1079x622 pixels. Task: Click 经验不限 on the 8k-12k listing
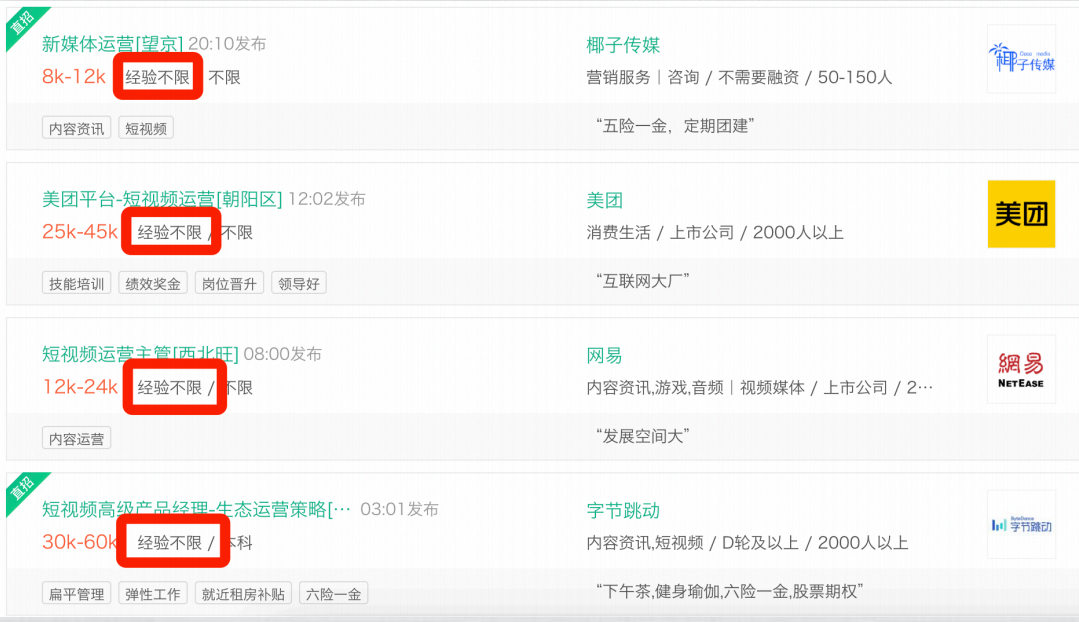pyautogui.click(x=158, y=77)
